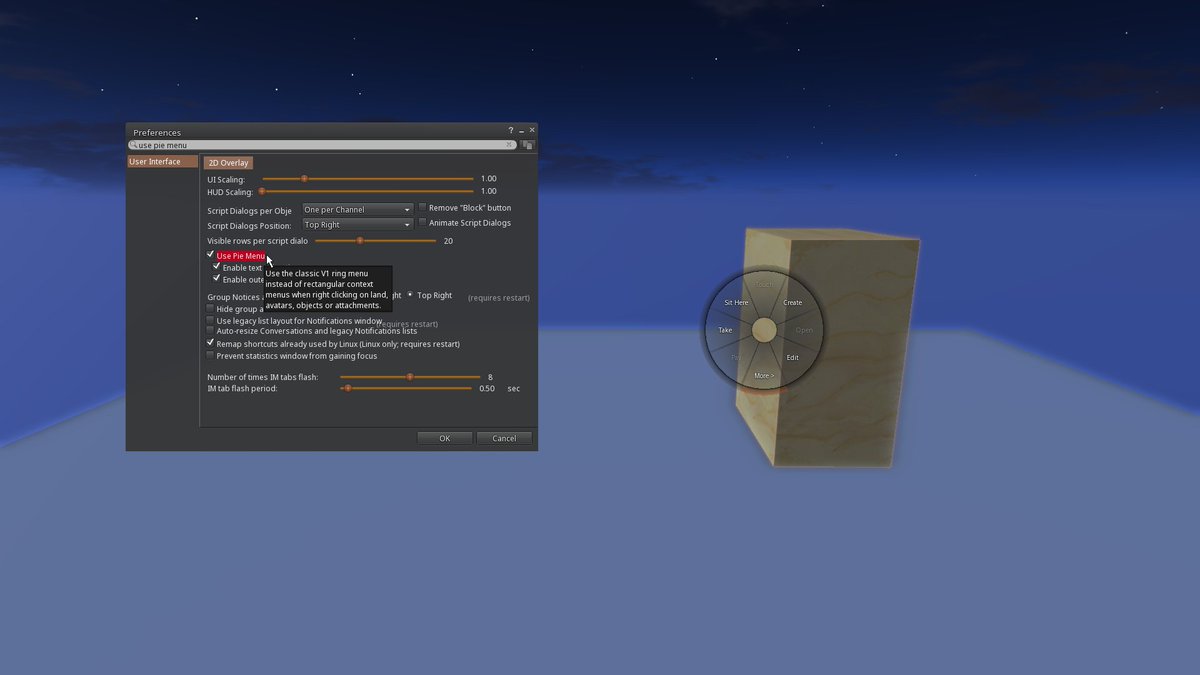Click the visible rows value 20
Viewport: 1200px width, 675px height.
click(x=448, y=241)
